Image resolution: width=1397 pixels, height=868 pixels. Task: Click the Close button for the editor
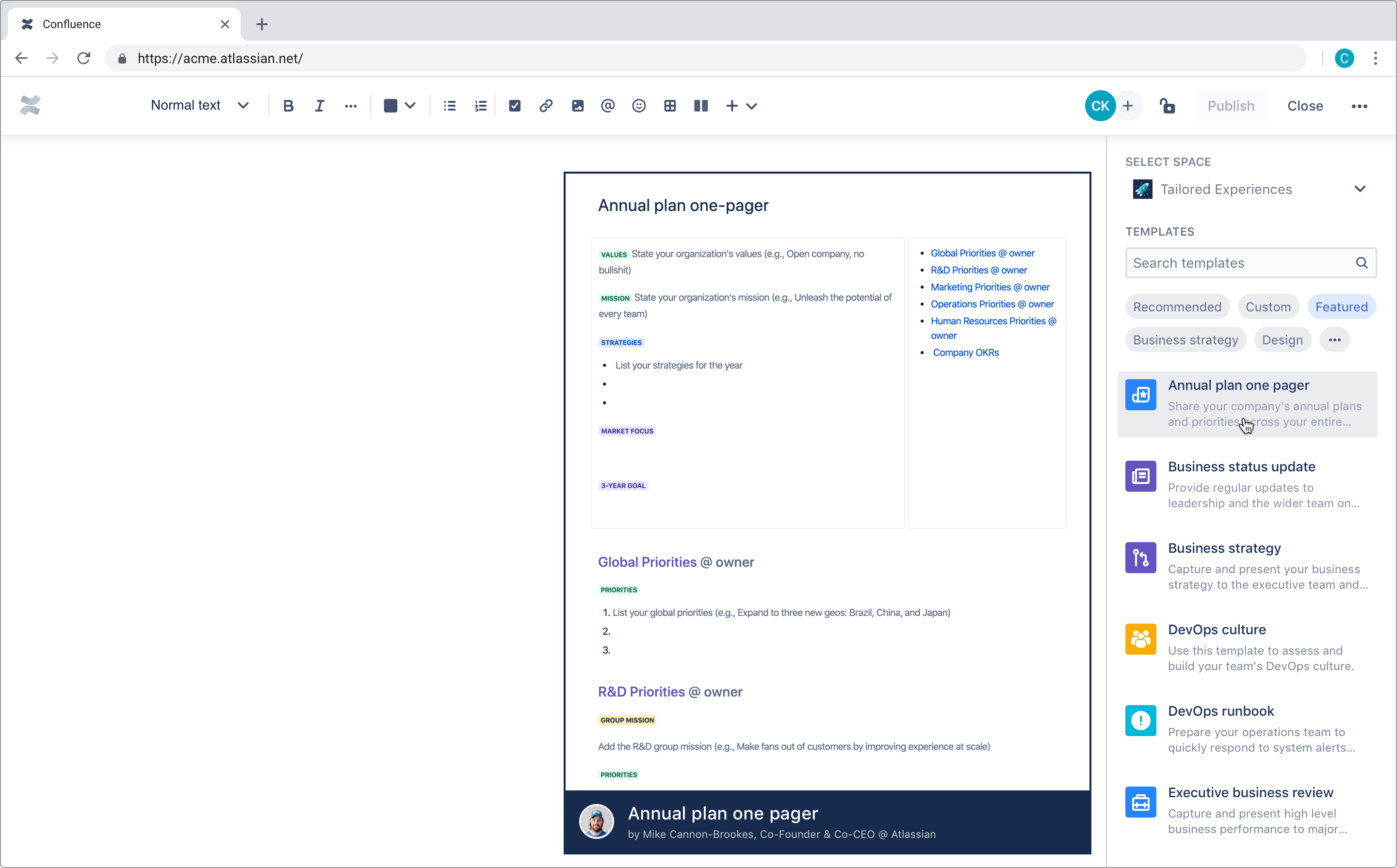pos(1306,105)
